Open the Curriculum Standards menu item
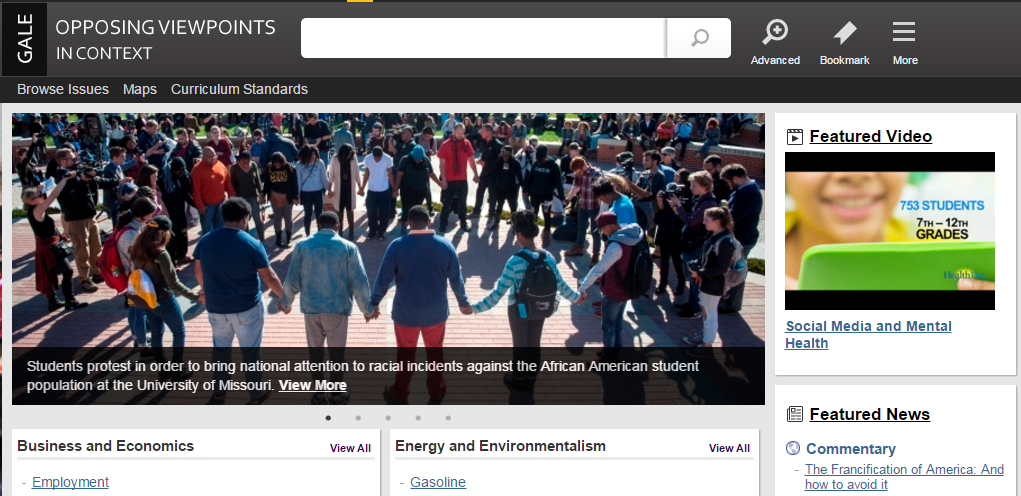The image size is (1021, 496). tap(239, 89)
